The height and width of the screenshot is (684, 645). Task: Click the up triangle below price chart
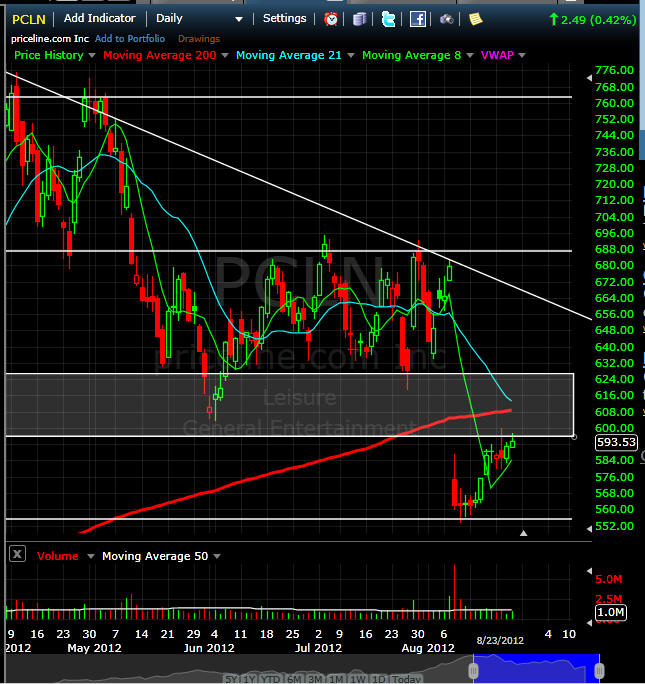coord(524,533)
